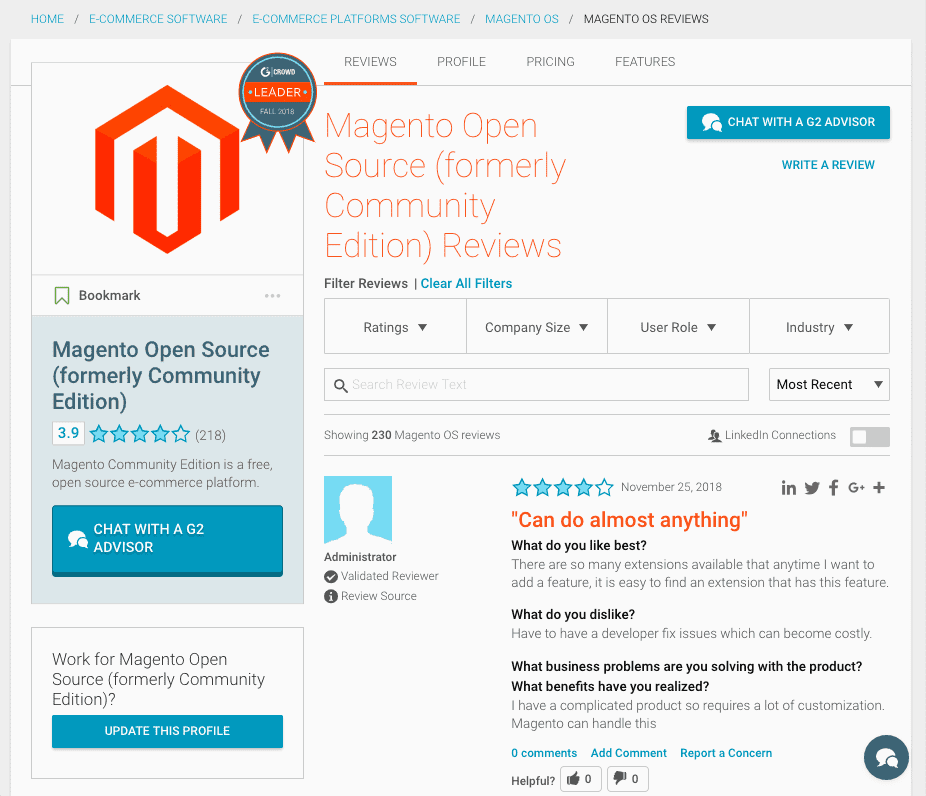Mark the review unhelpful with thumbs down
Image resolution: width=926 pixels, height=796 pixels.
628,779
